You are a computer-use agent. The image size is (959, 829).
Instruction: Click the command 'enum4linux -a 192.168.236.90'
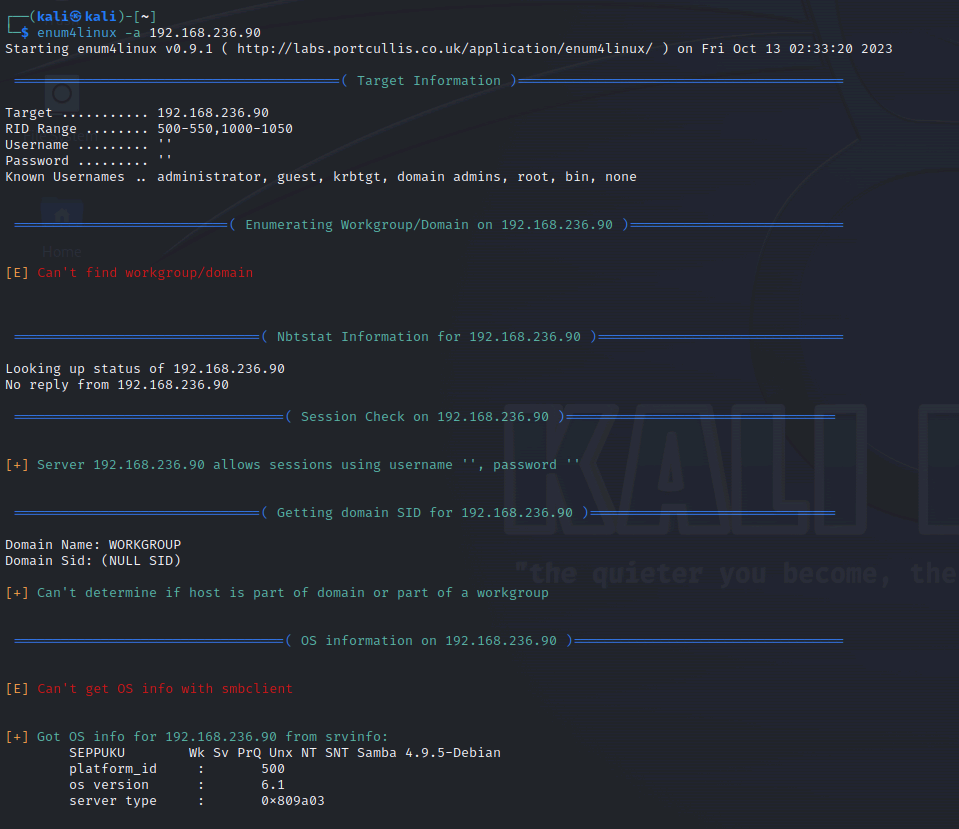pos(149,32)
